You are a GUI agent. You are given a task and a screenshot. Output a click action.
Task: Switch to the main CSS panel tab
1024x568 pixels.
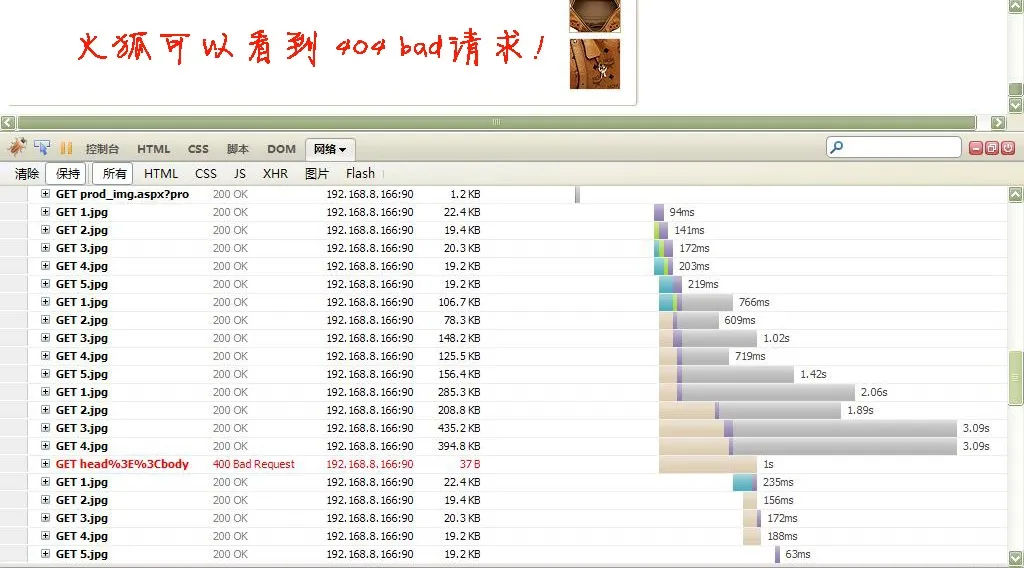click(x=198, y=149)
